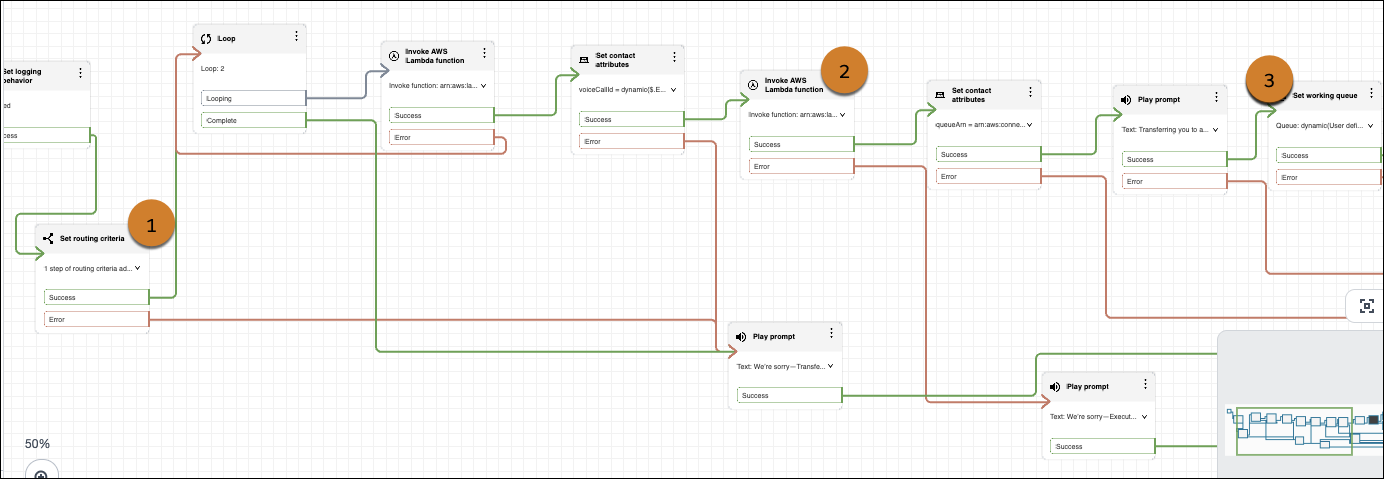Expand the Text: Transferring you to a details chevron
The height and width of the screenshot is (479, 1384).
click(x=1216, y=130)
